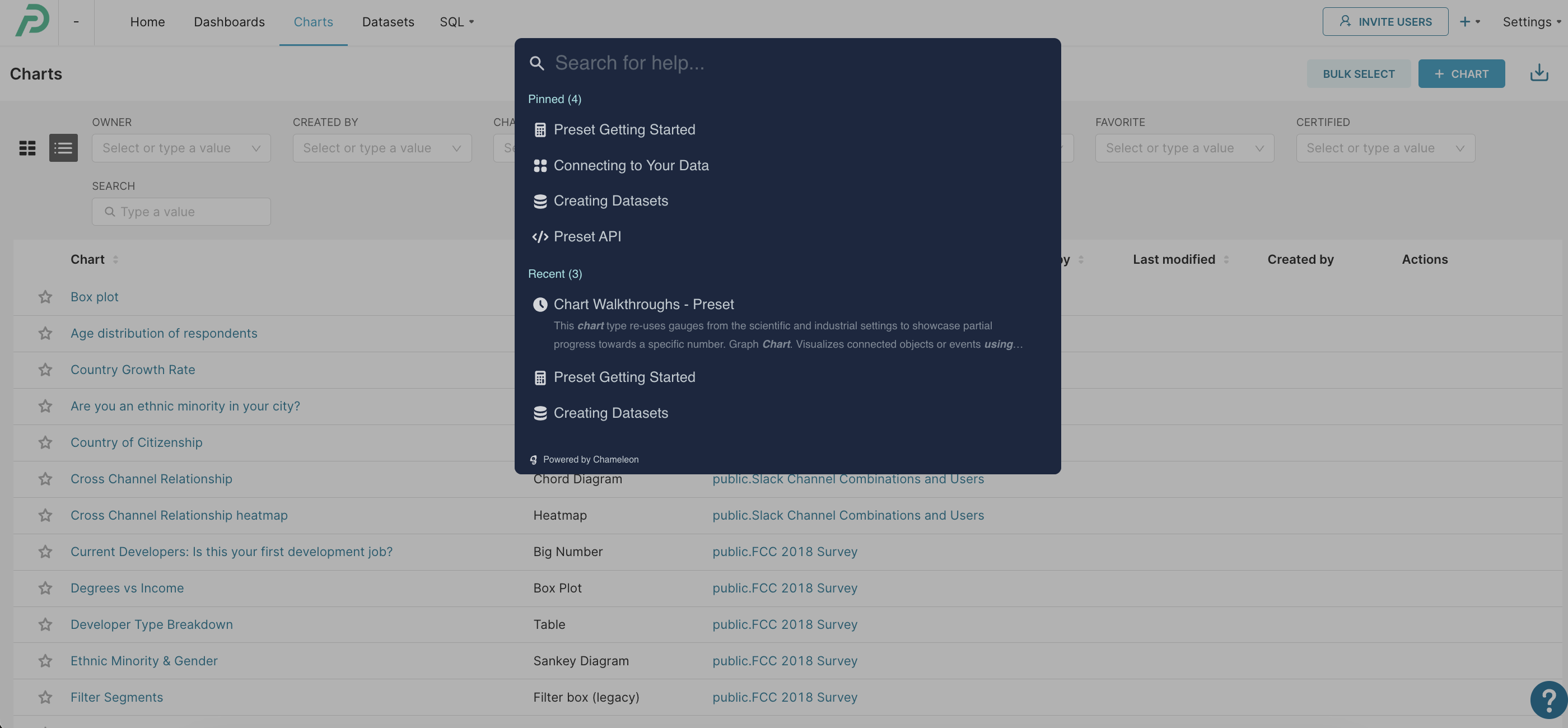Click database icon beside pinned Creating Datasets
This screenshot has width=1568, height=728.
point(540,201)
